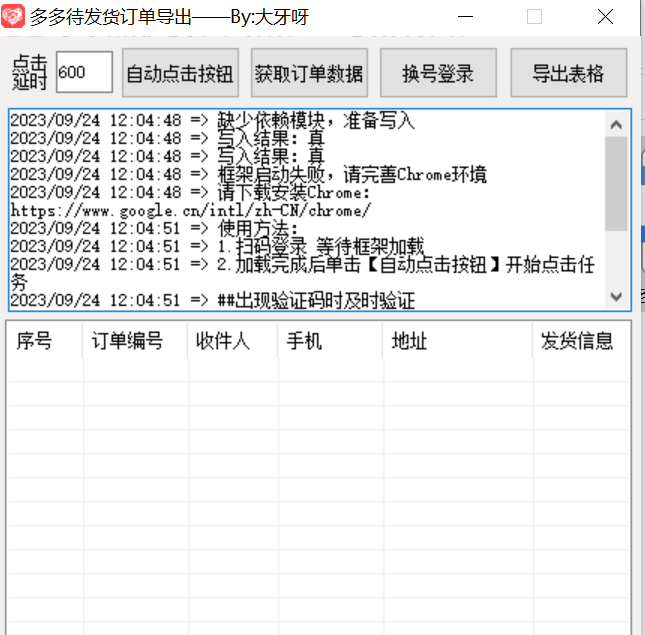Click the log scrollbar down arrow
The image size is (645, 635).
coord(616,297)
